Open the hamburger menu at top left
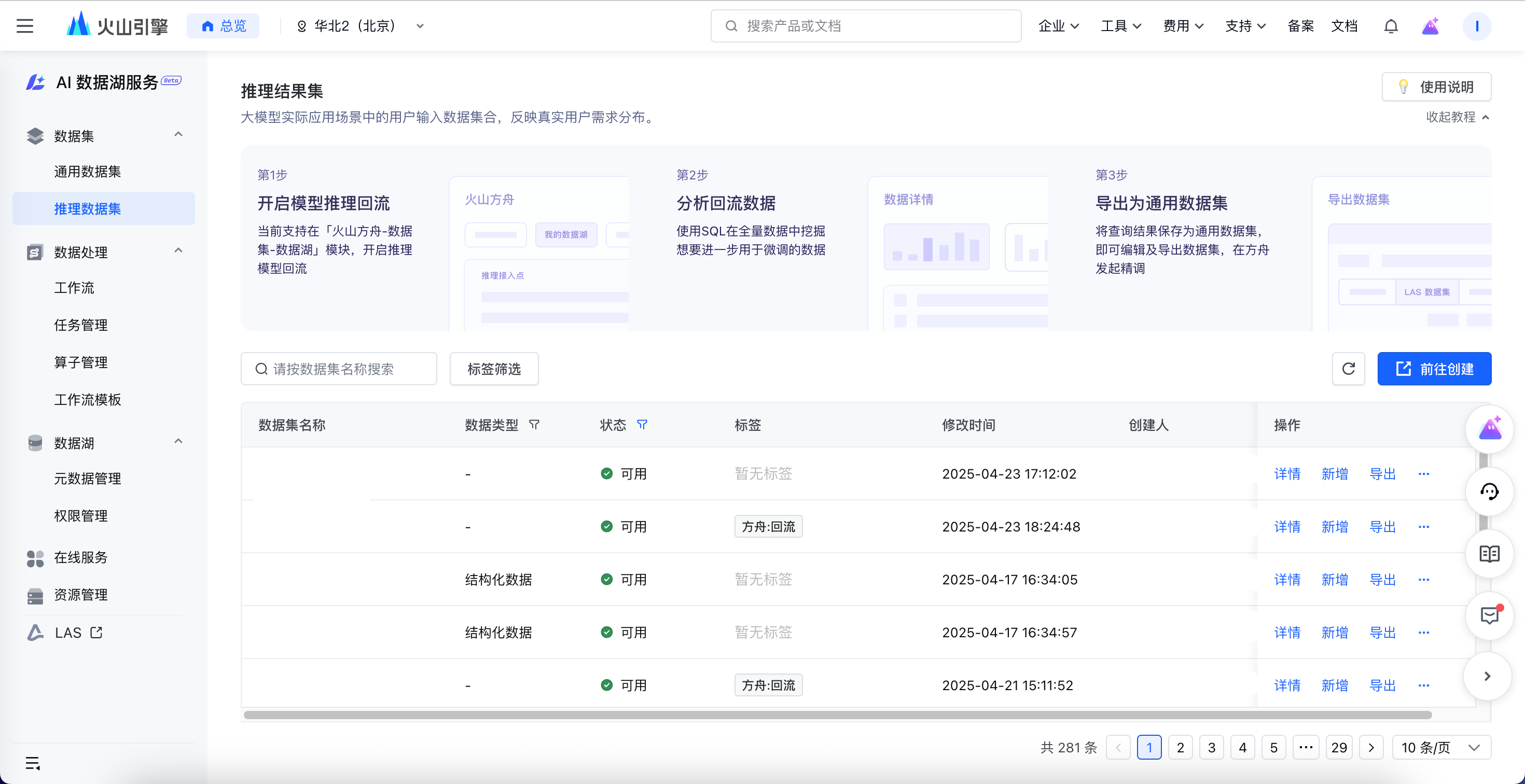Viewport: 1525px width, 784px height. pos(25,26)
